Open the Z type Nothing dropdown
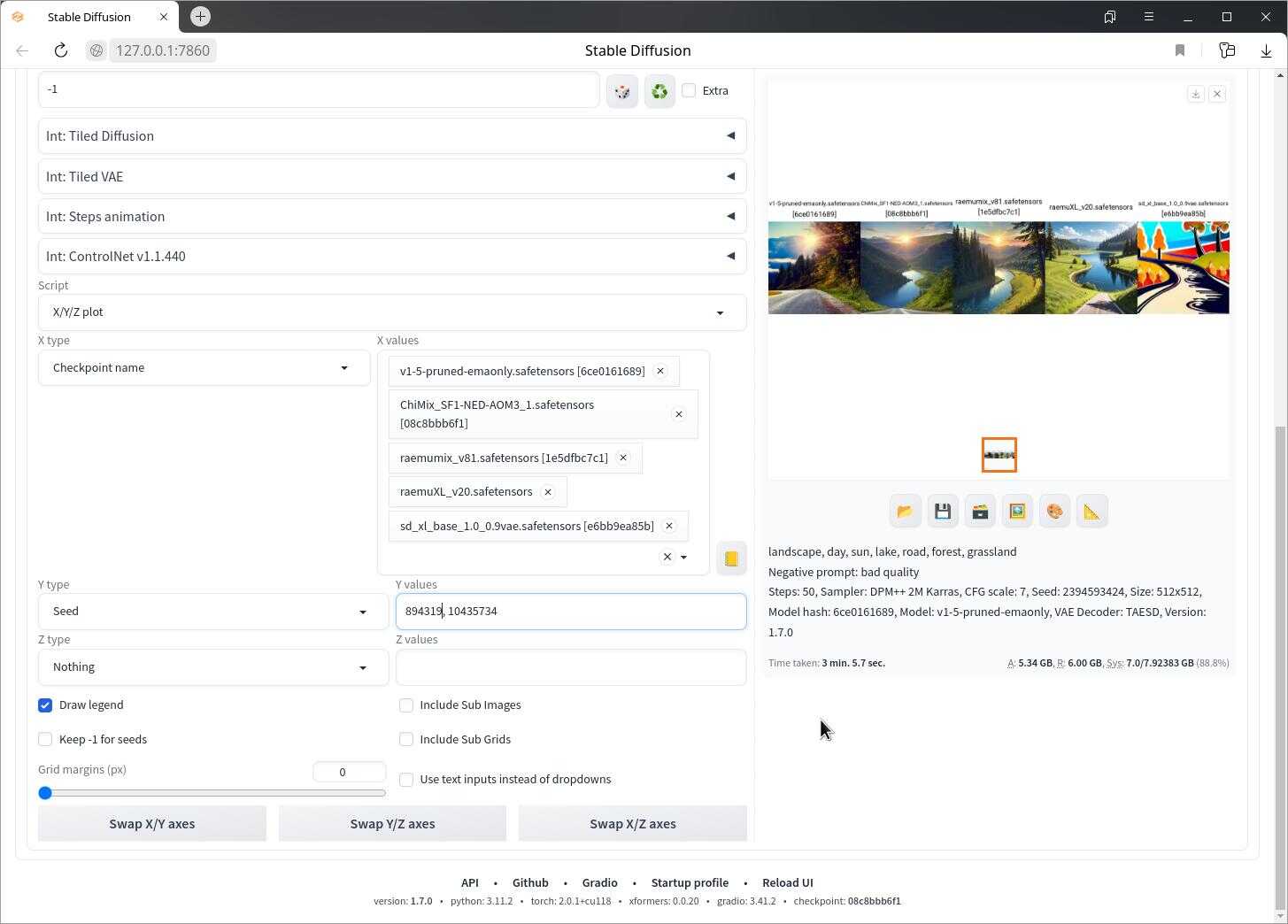Viewport: 1288px width, 924px height. [212, 667]
